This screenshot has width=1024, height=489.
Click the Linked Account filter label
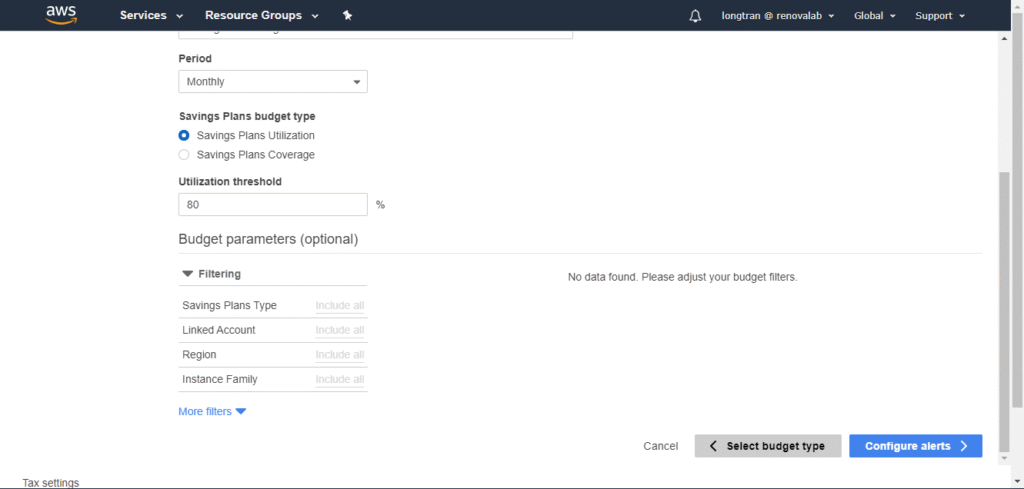219,330
